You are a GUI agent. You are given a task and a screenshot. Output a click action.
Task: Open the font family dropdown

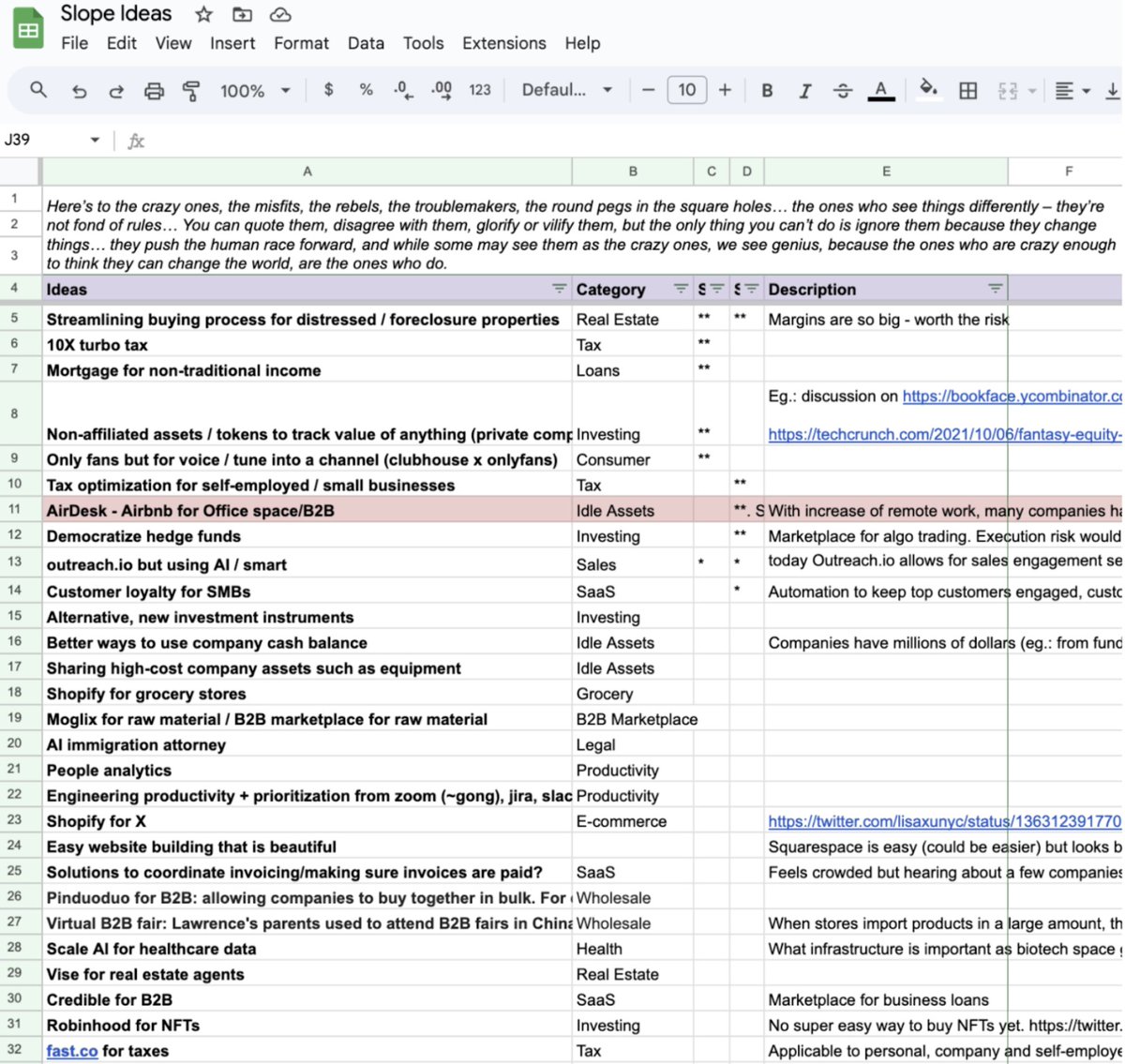(x=567, y=90)
